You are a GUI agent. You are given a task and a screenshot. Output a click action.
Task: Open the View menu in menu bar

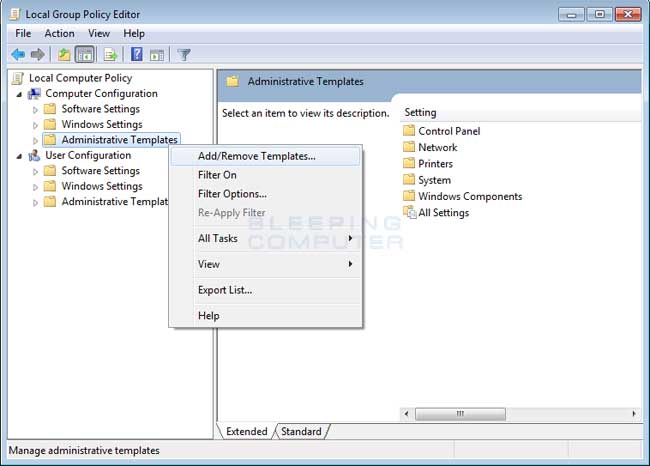99,34
